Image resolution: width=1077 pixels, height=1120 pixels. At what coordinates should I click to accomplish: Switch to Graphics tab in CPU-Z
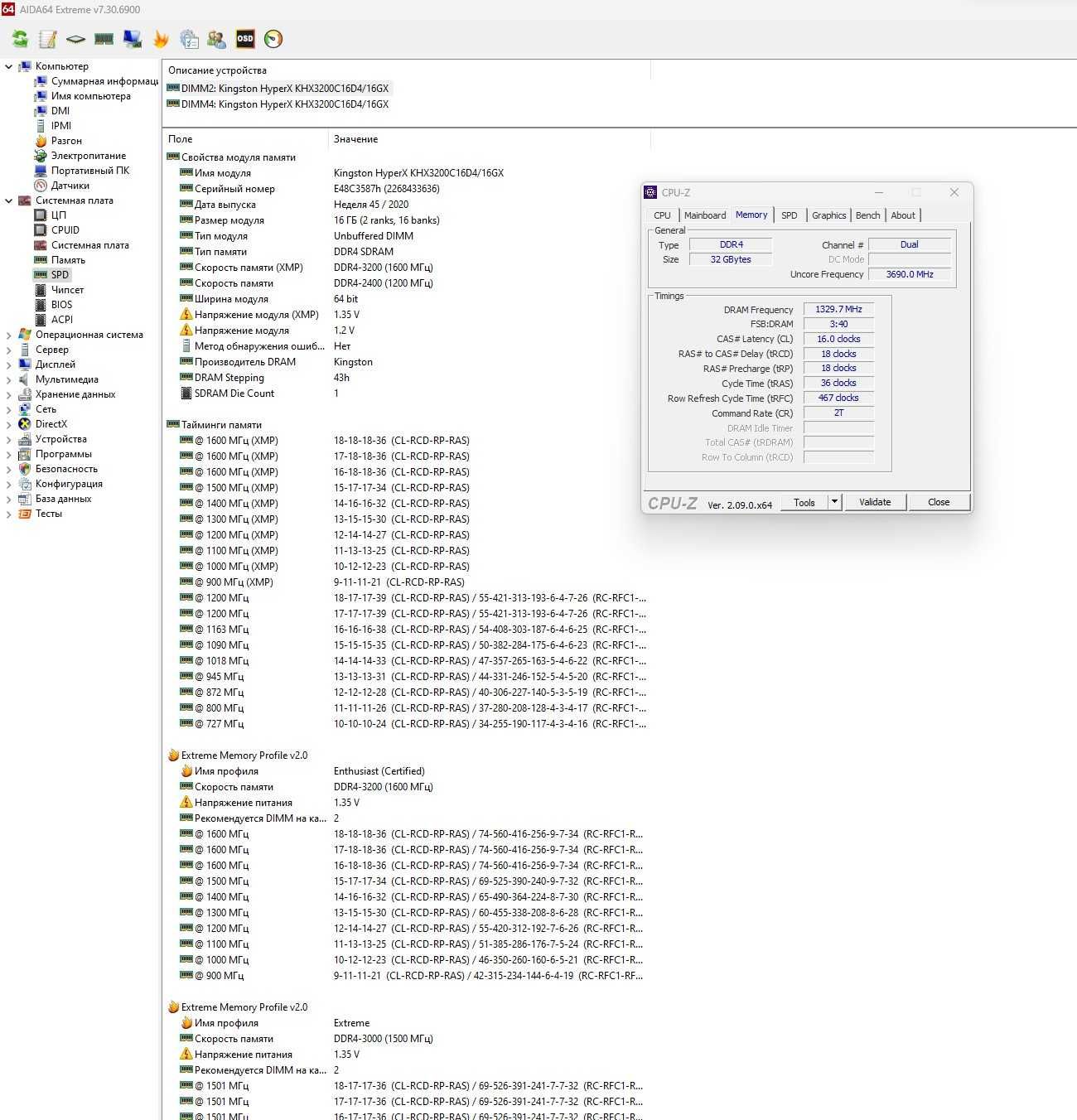coord(829,215)
